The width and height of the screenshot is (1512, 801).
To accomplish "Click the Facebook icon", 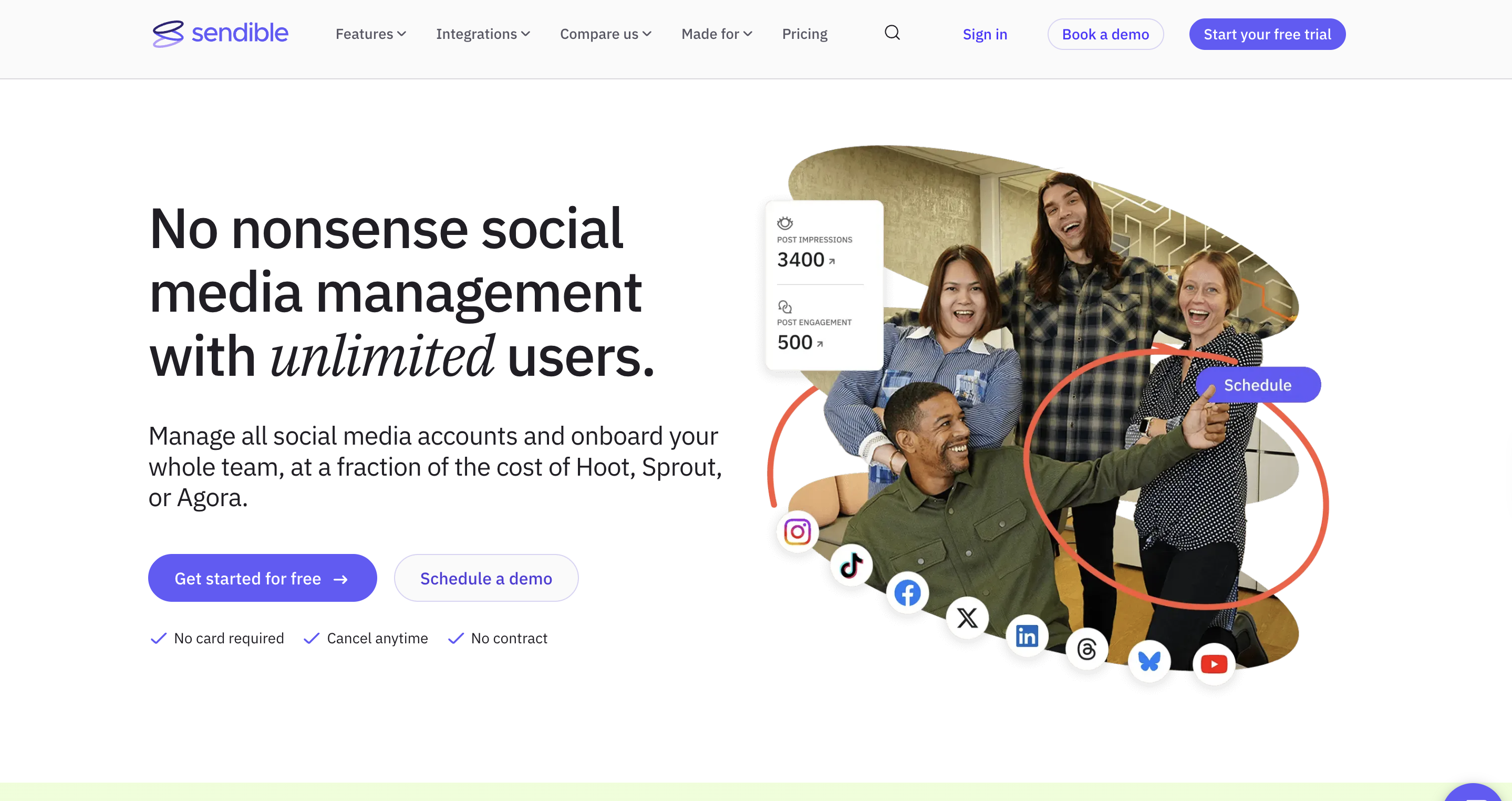I will pyautogui.click(x=907, y=593).
